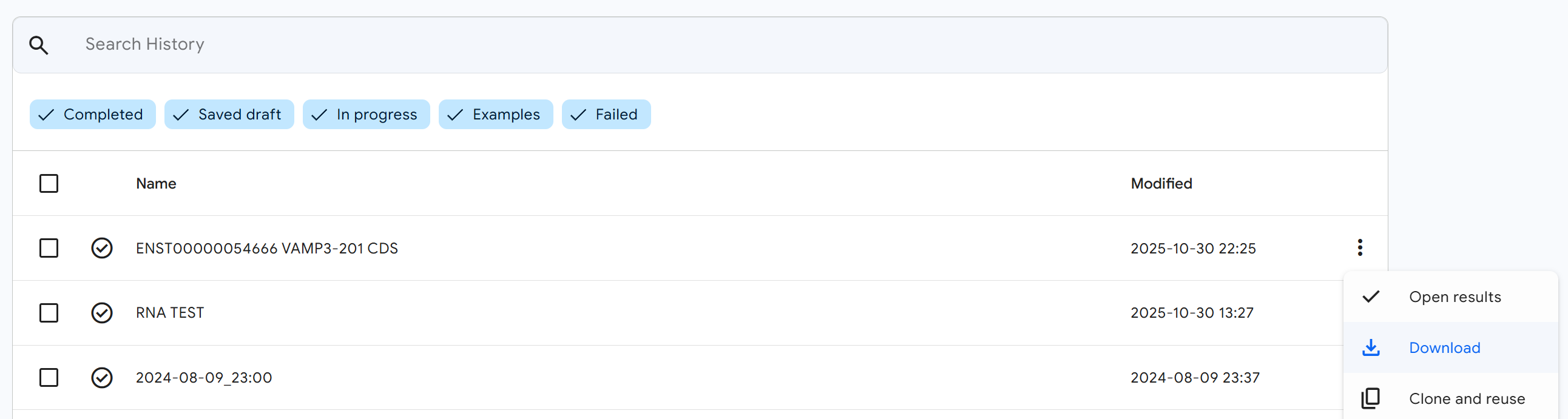Click completed status icon for VAMP3-201 CDS
Screen dimensions: 1568x419
[102, 248]
